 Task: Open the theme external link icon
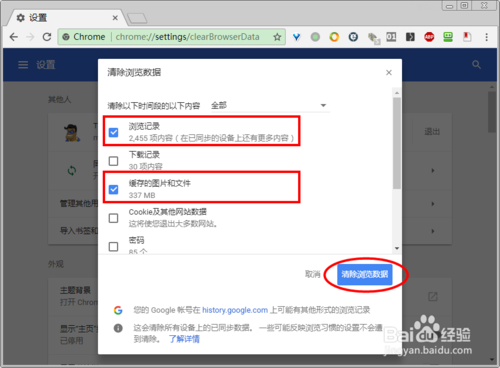click(433, 296)
